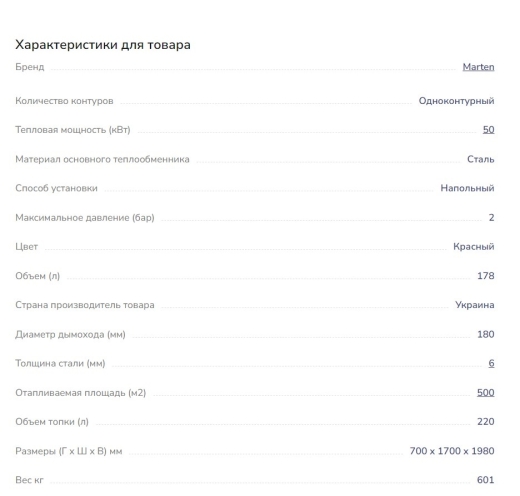The image size is (520, 496).
Task: Select the 700 x 1700 x 1980 dimensions
Action: (452, 451)
